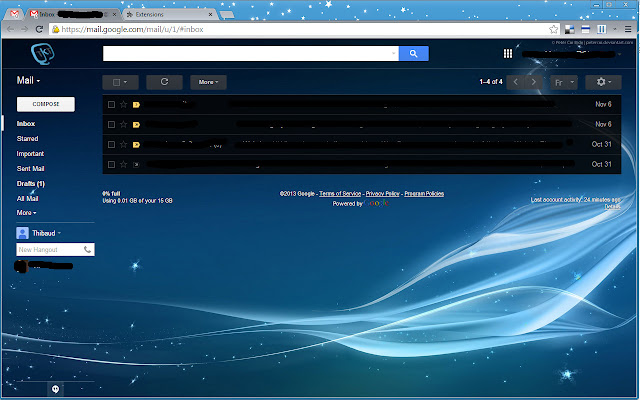Bookmark this page with the star icon
Viewport: 640px width, 400px height.
coord(553,29)
